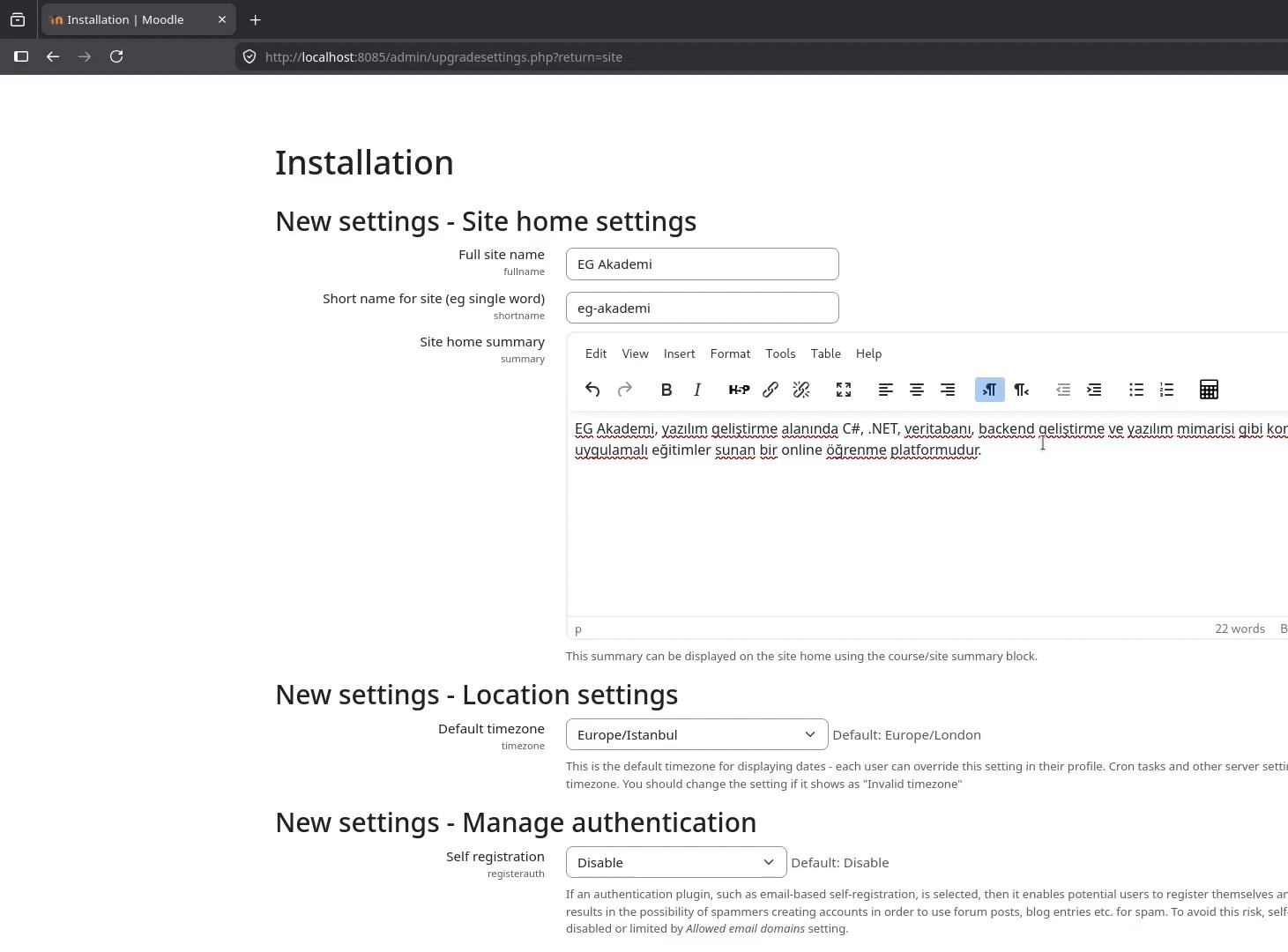The image size is (1288, 952).
Task: Open the Default timezone dropdown
Action: pos(696,734)
